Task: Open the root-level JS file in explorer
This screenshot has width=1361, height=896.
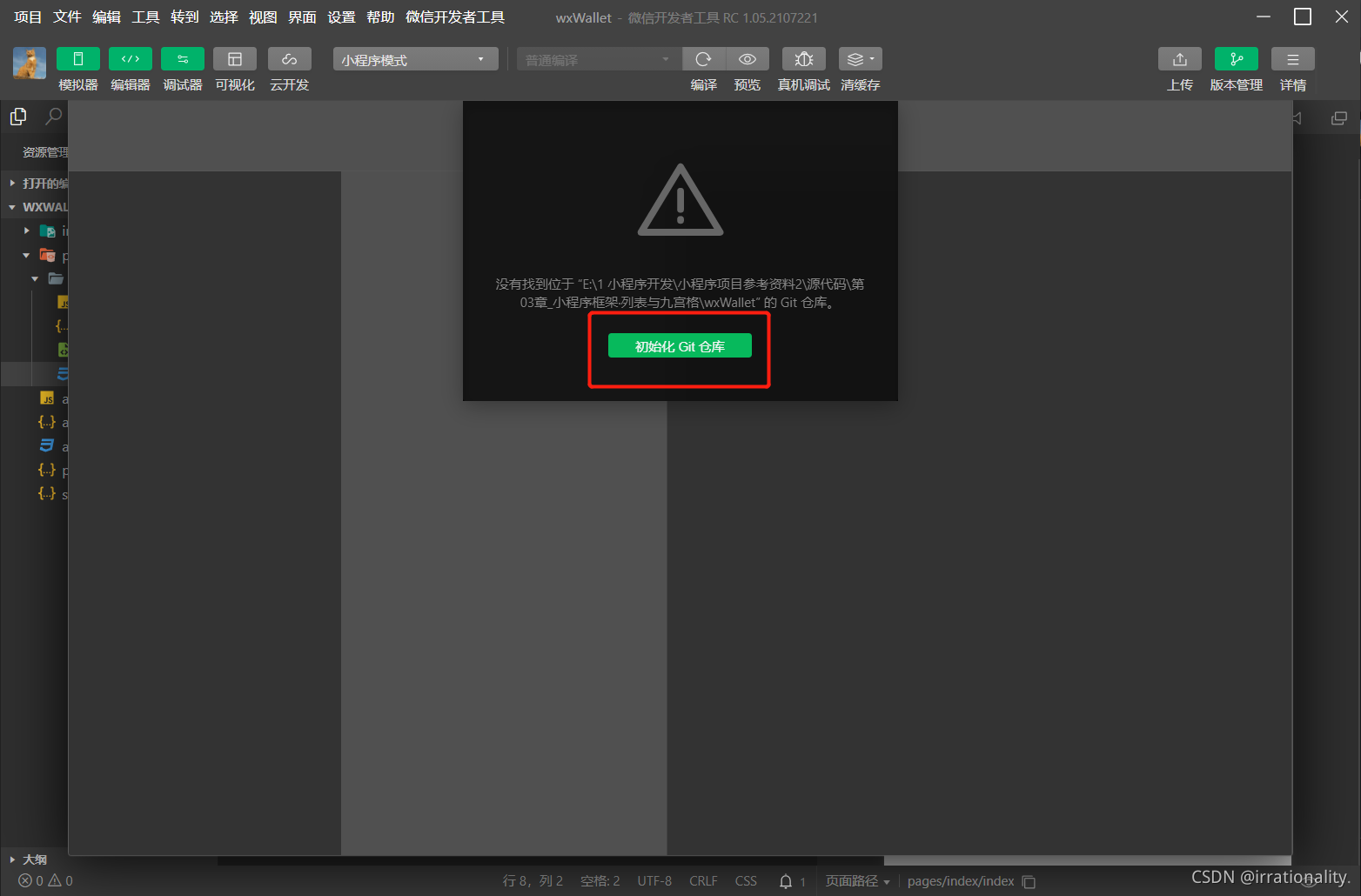Action: [47, 398]
